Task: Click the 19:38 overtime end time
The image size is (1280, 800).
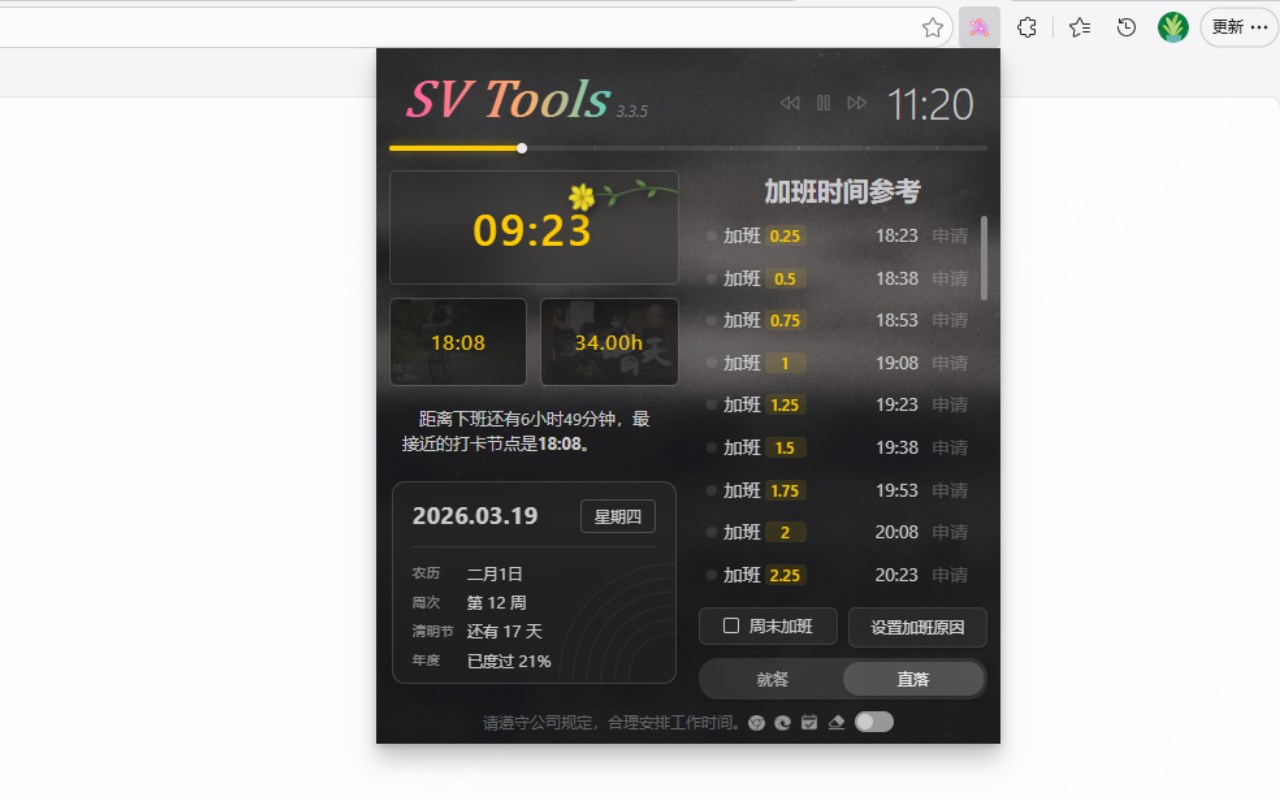Action: 897,447
